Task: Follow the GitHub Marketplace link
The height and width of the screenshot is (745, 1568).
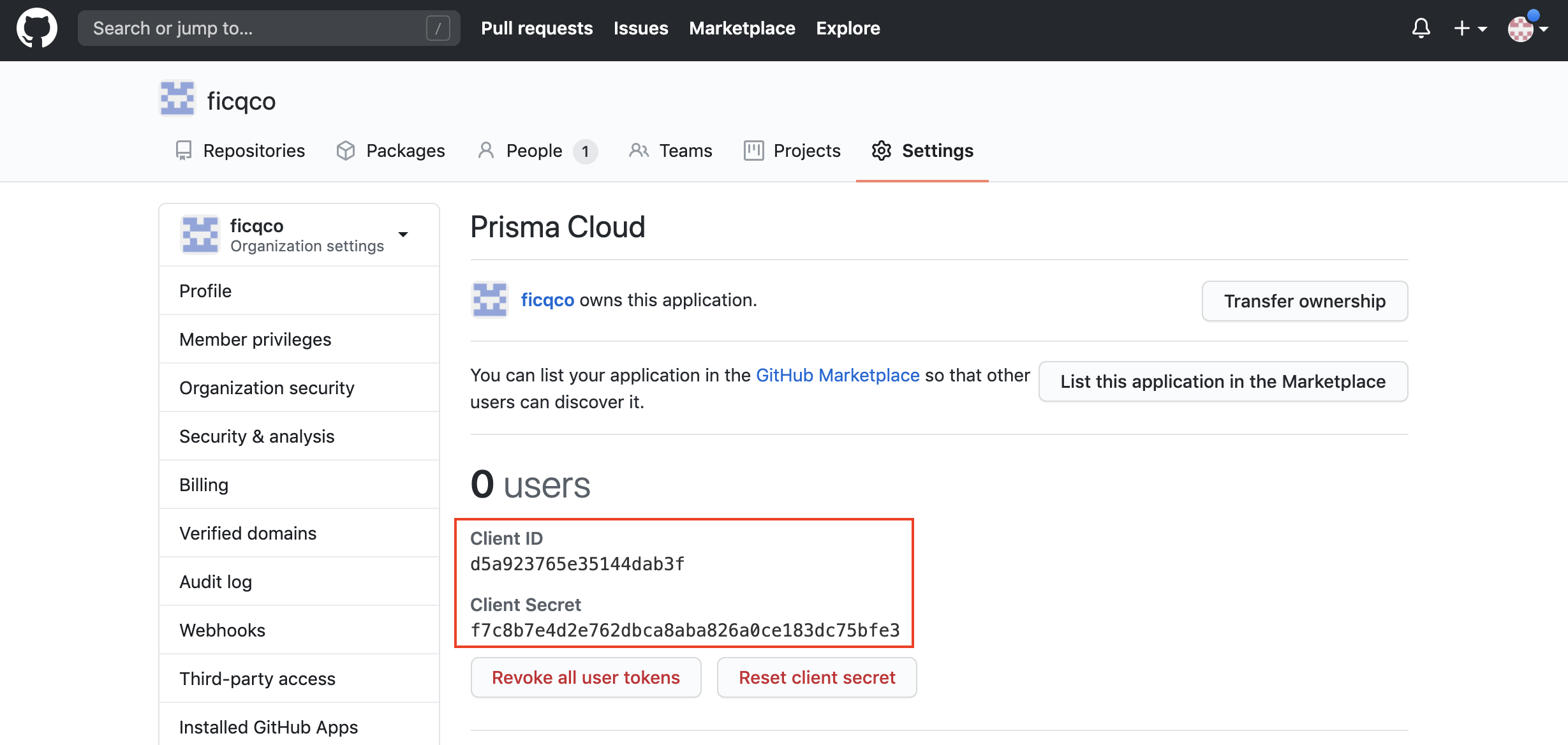Action: pyautogui.click(x=838, y=375)
